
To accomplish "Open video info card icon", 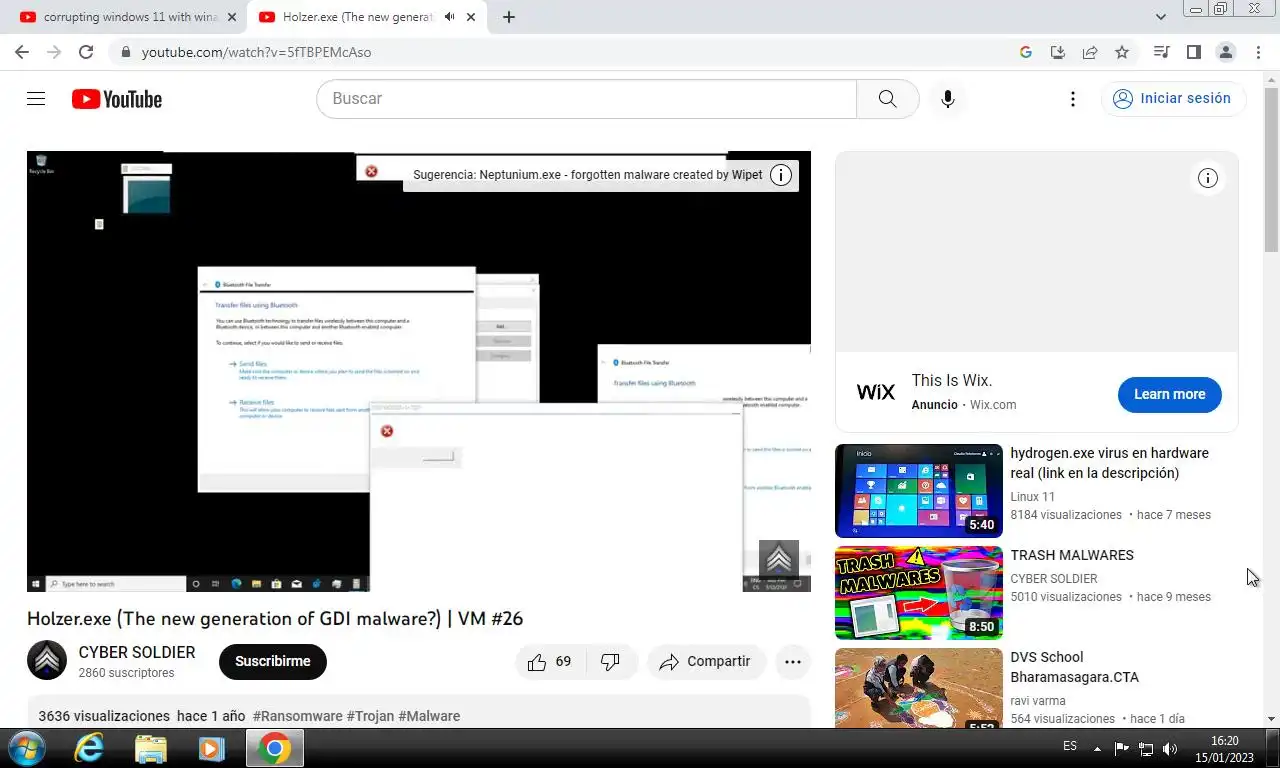I will (x=781, y=175).
